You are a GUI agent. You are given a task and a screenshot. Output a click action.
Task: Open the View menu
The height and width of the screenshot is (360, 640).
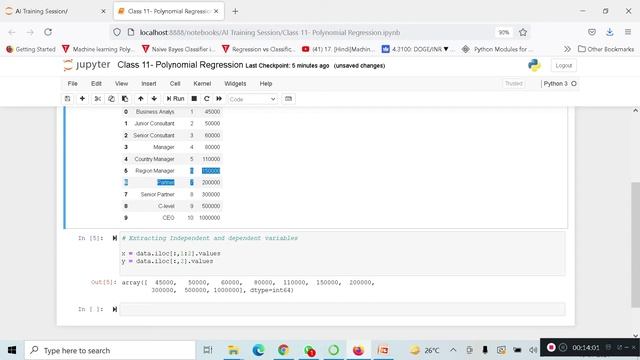tap(121, 84)
